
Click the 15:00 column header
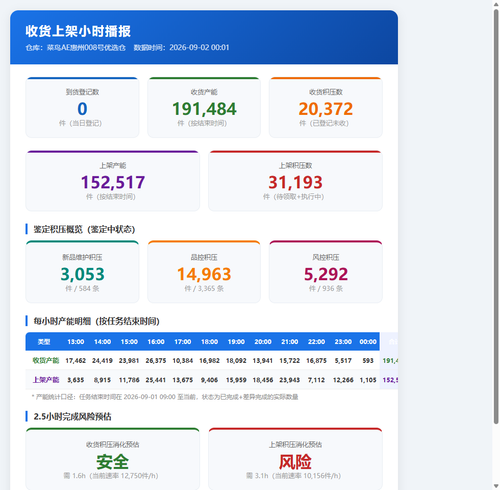tap(129, 342)
